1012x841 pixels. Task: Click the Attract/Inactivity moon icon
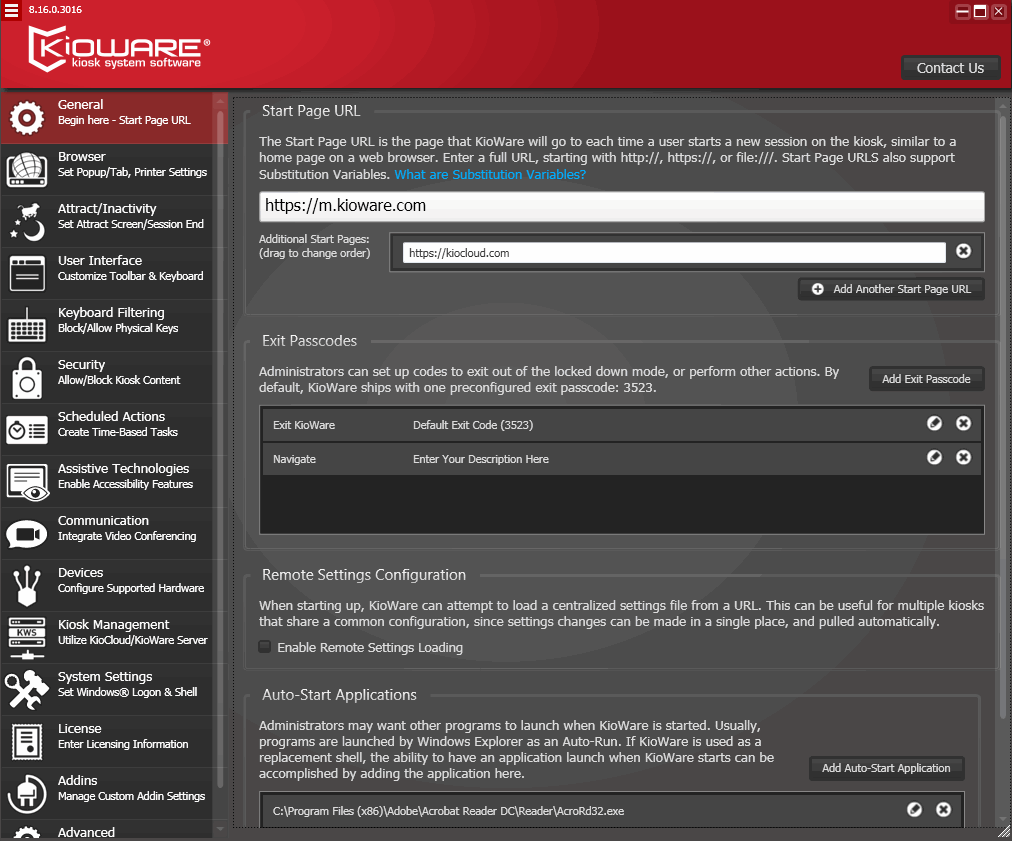(x=26, y=221)
